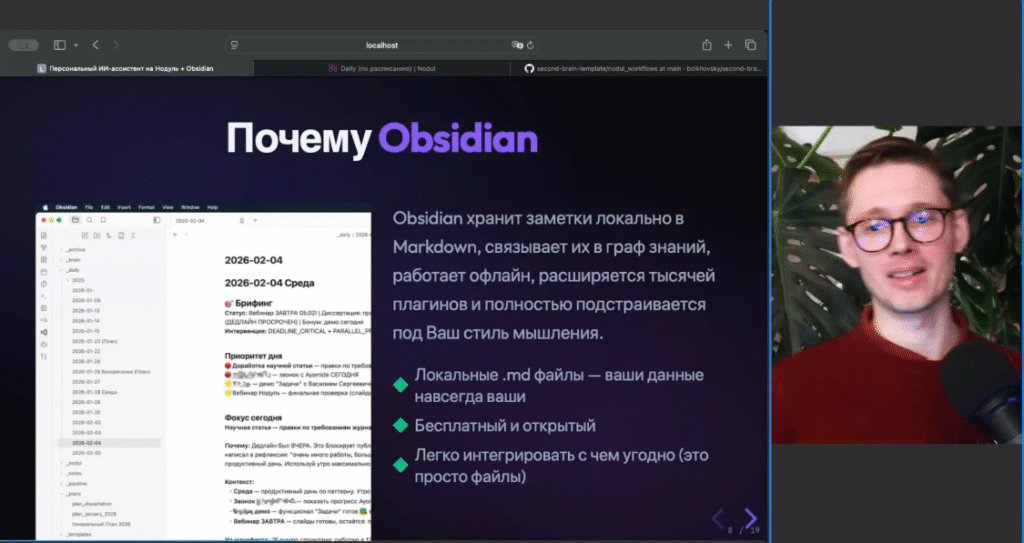This screenshot has width=1024, height=543.
Task: Go to the previous slide arrow
Action: click(718, 519)
